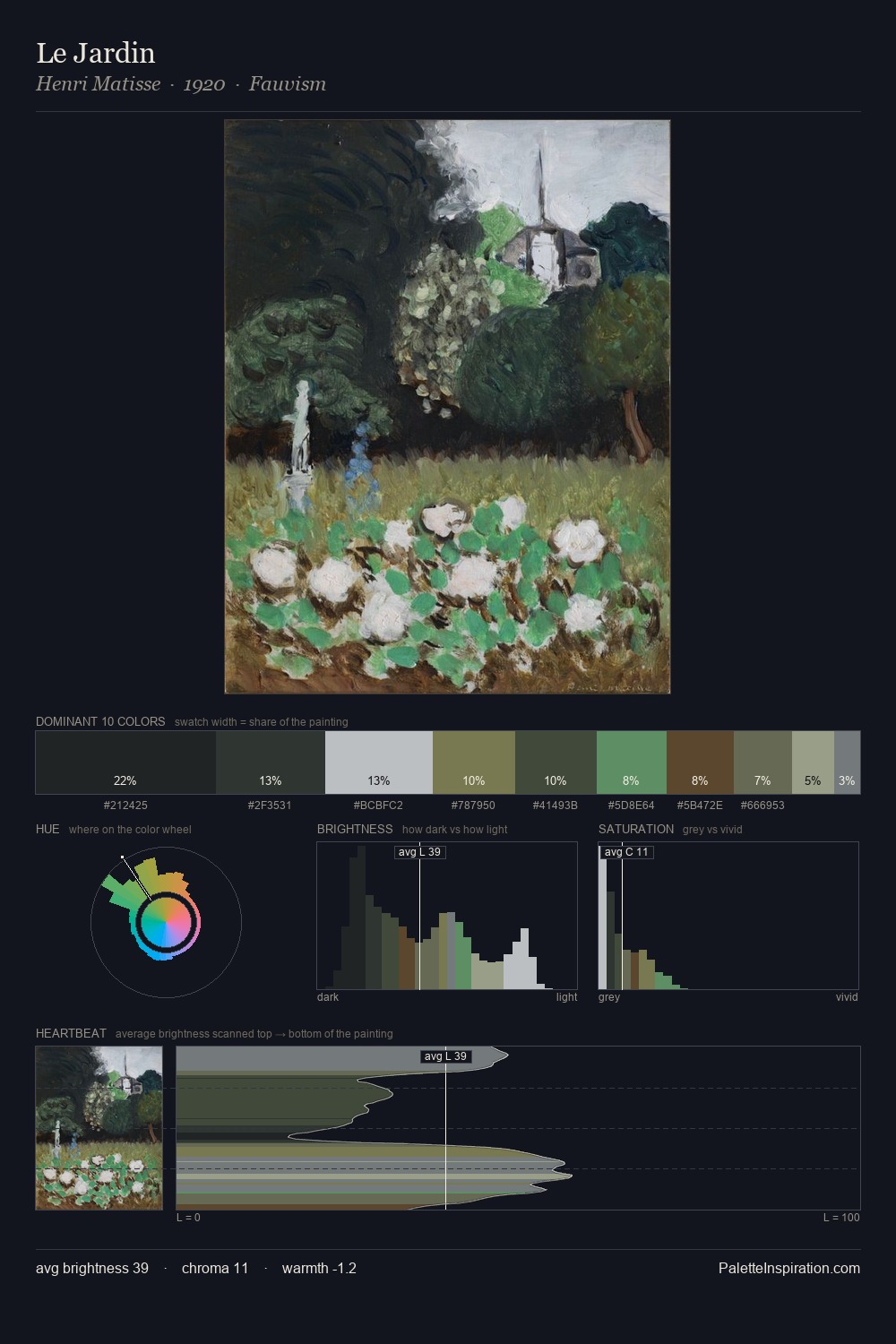Click the HEARTBEAT section heading

71,1033
